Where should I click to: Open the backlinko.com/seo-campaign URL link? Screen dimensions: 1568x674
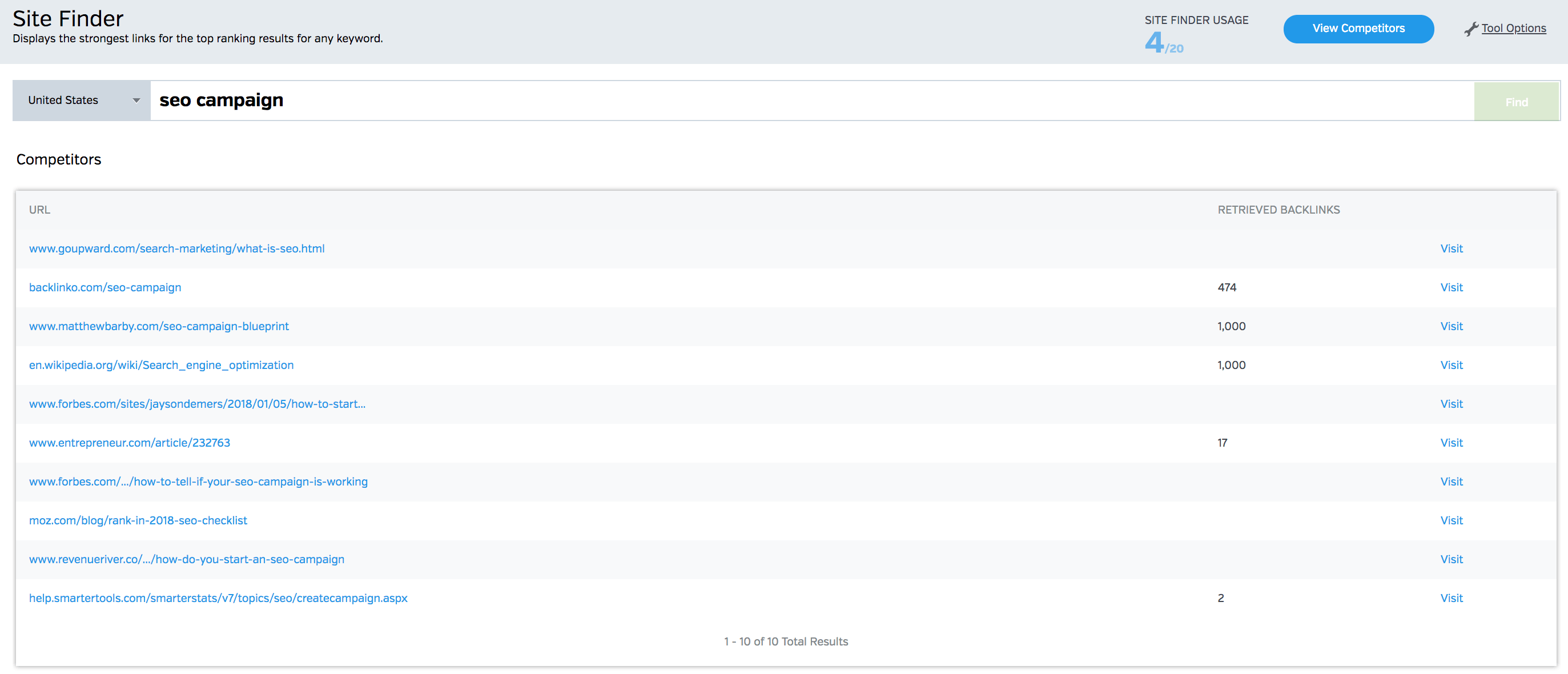coord(104,287)
